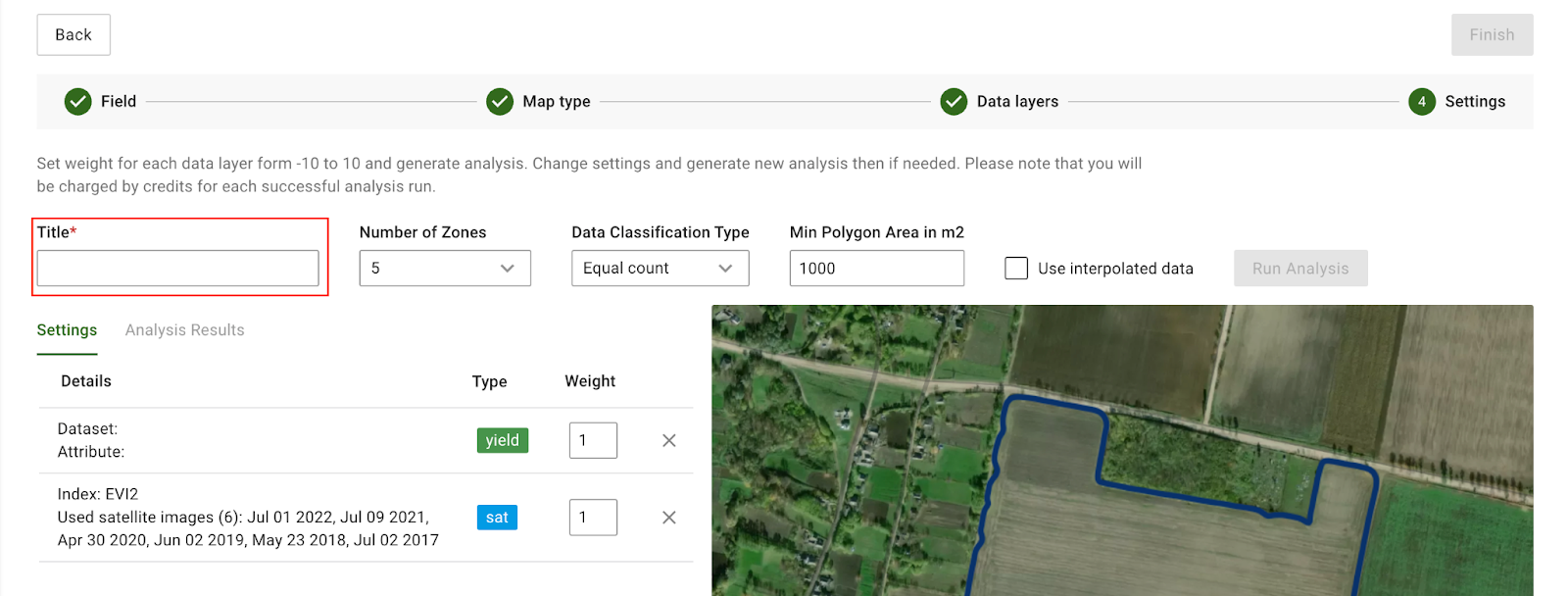The height and width of the screenshot is (596, 1568).
Task: Click the Settings step number 4 icon
Action: (1421, 101)
